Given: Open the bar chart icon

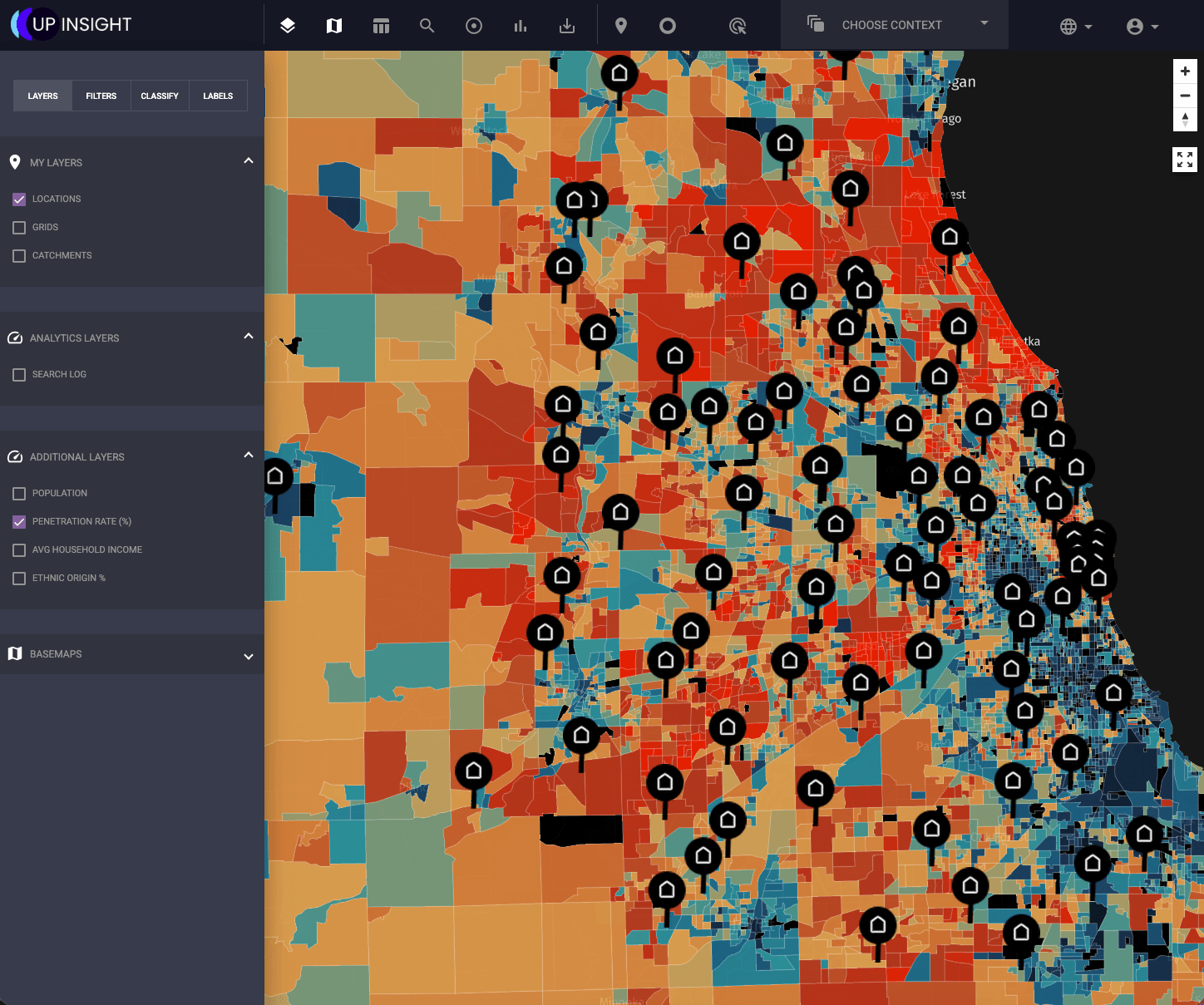Looking at the screenshot, I should [x=521, y=26].
